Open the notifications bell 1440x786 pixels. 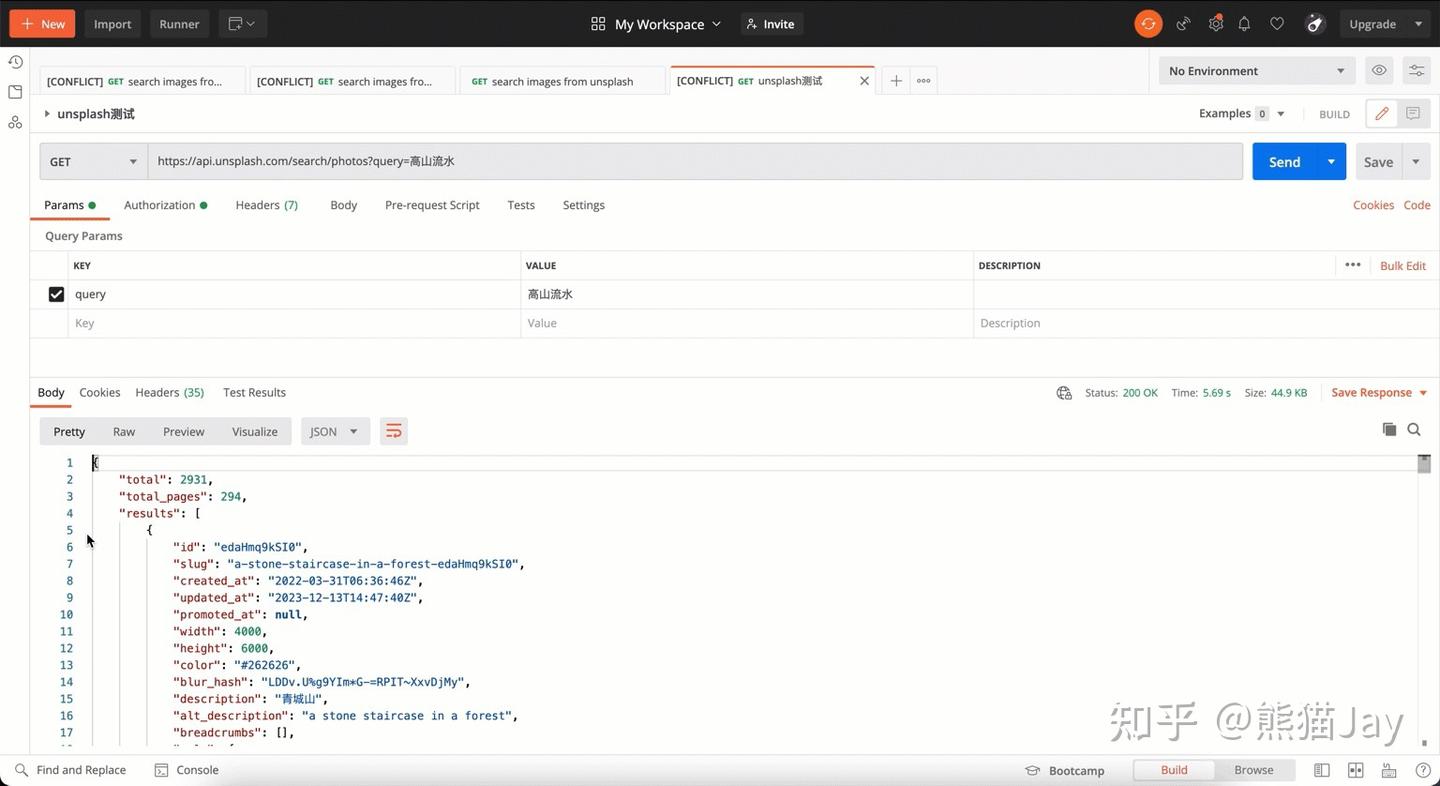[1244, 24]
